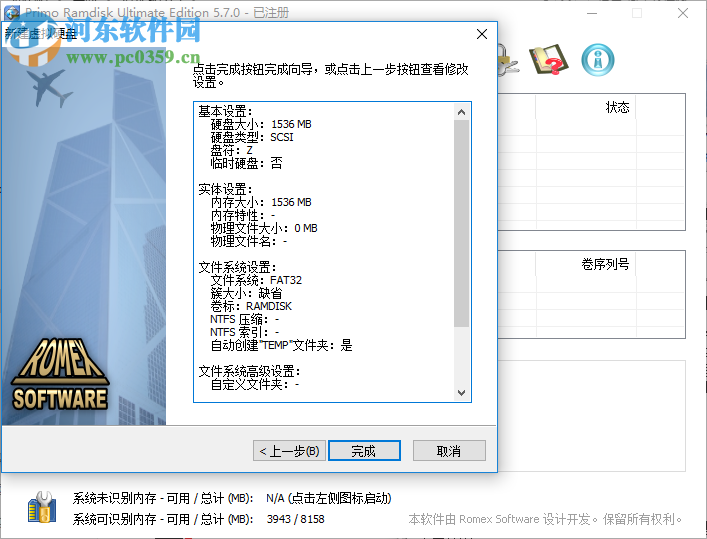
Task: Click the scrollbar down arrow in summary box
Action: click(461, 392)
